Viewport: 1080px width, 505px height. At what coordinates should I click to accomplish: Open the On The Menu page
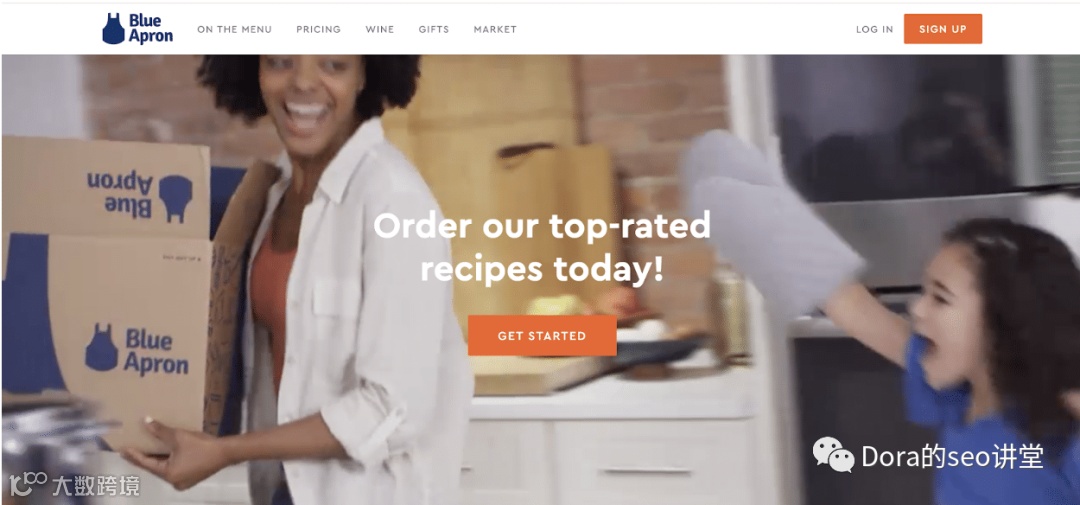point(234,30)
